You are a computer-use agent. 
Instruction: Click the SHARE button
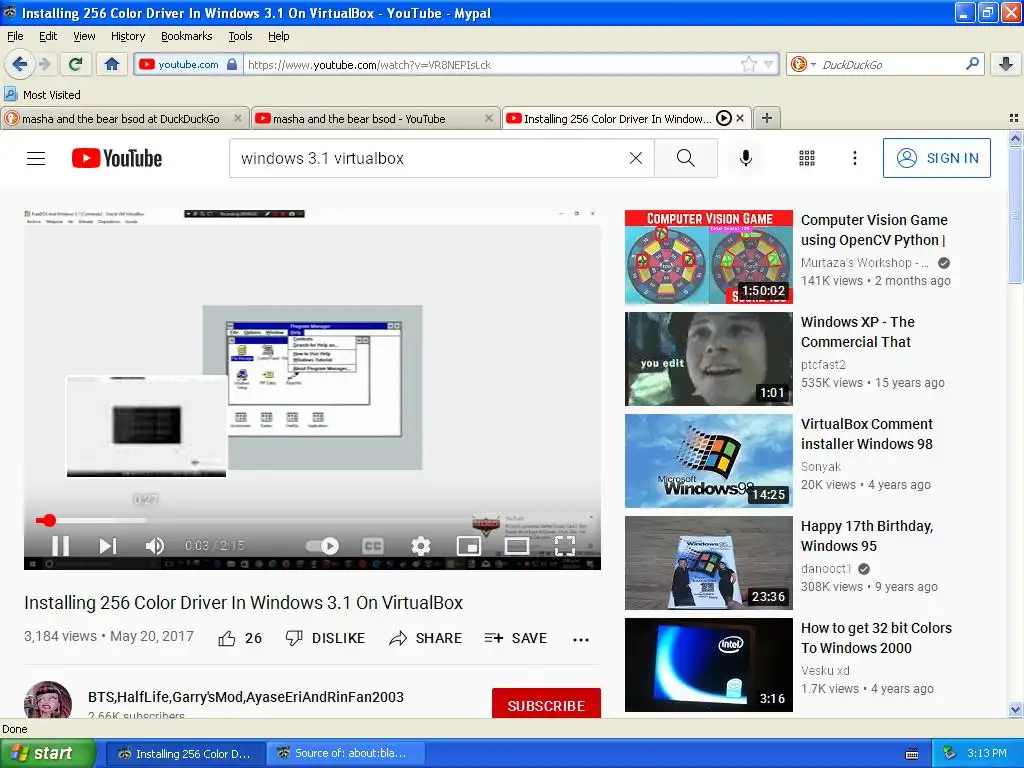click(x=426, y=638)
